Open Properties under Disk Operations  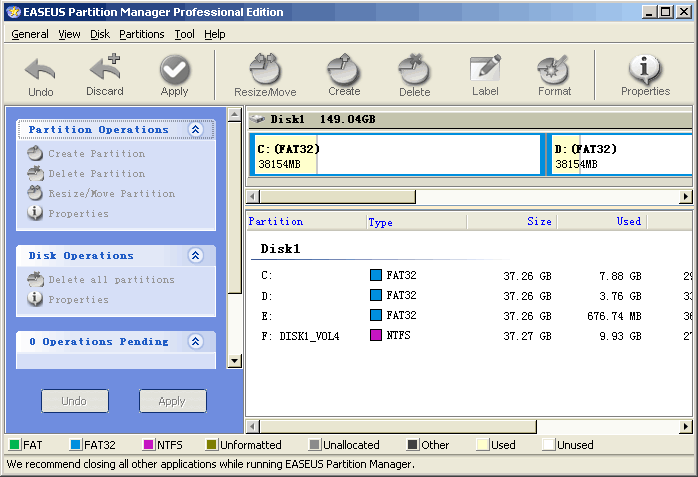click(68, 299)
